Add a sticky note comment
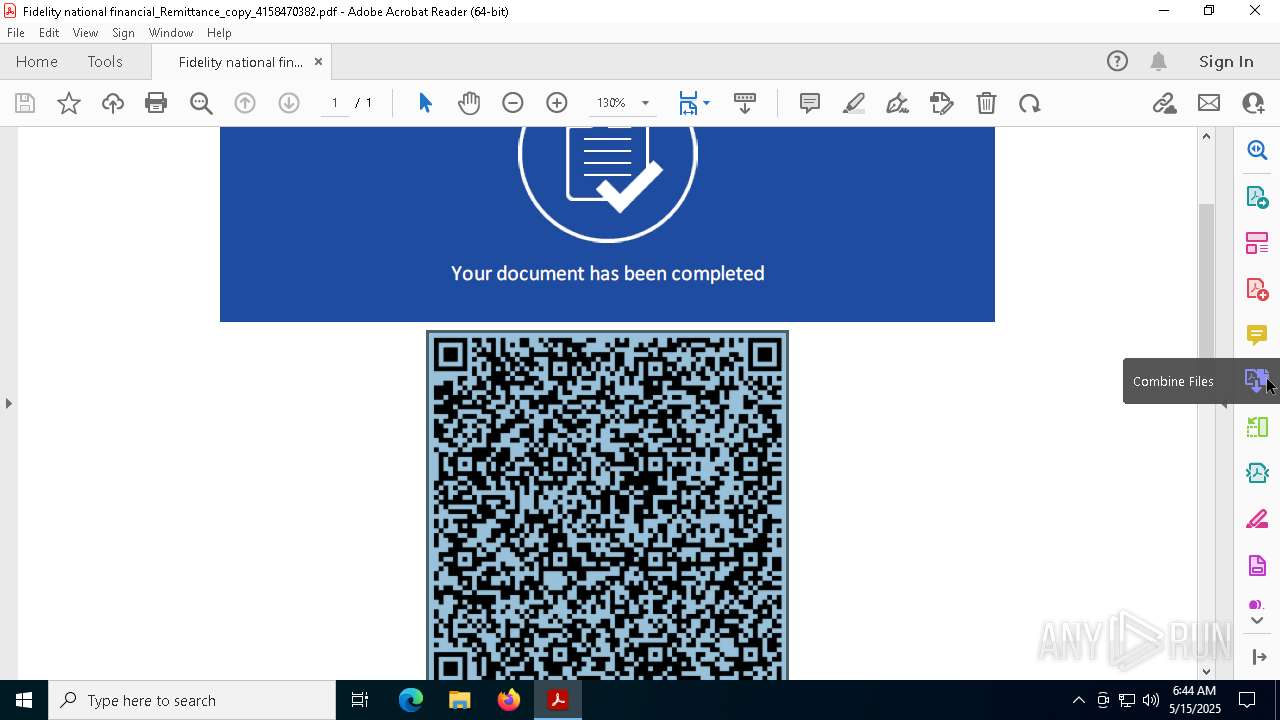 (x=810, y=103)
